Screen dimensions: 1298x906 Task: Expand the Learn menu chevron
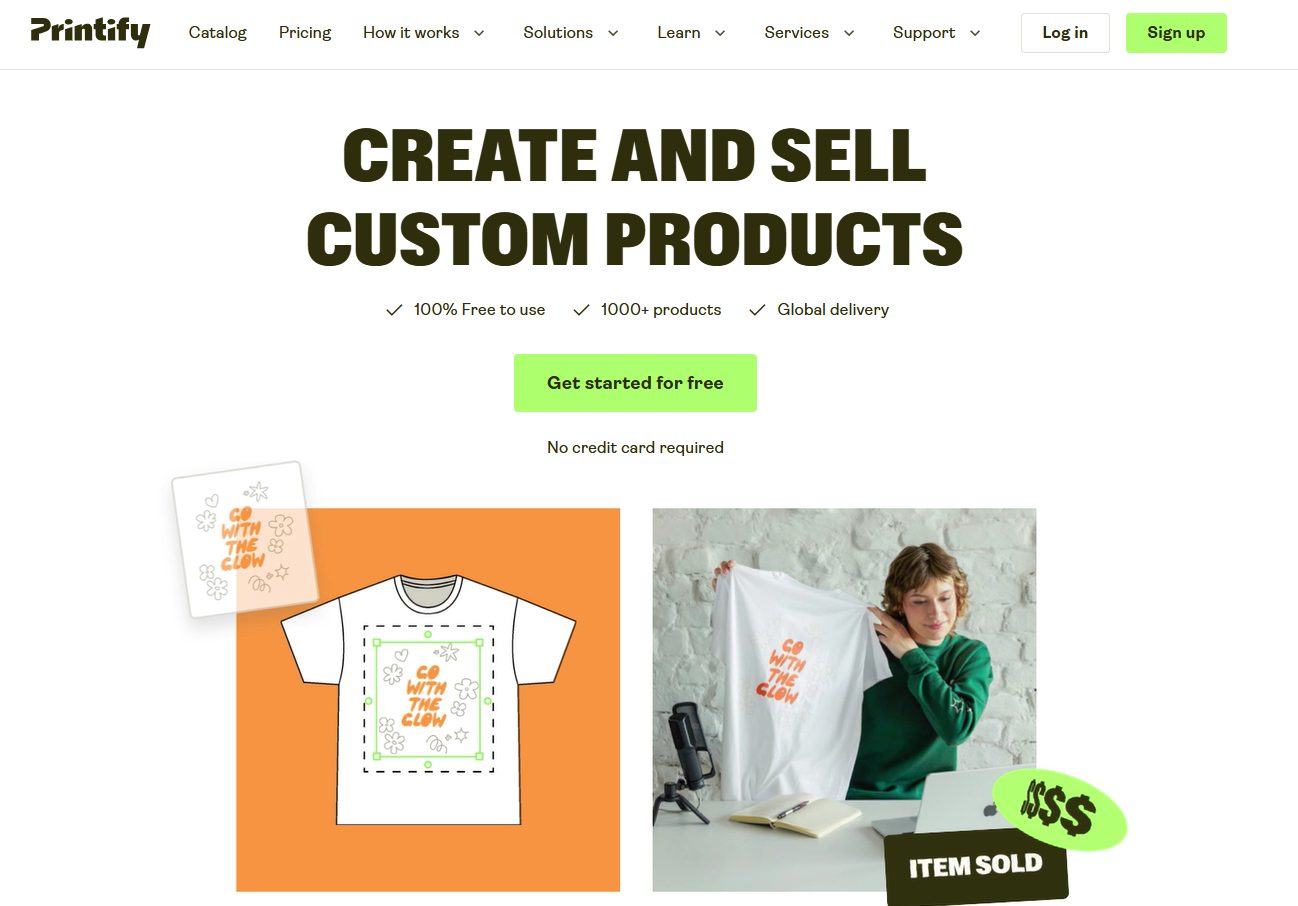pos(720,33)
